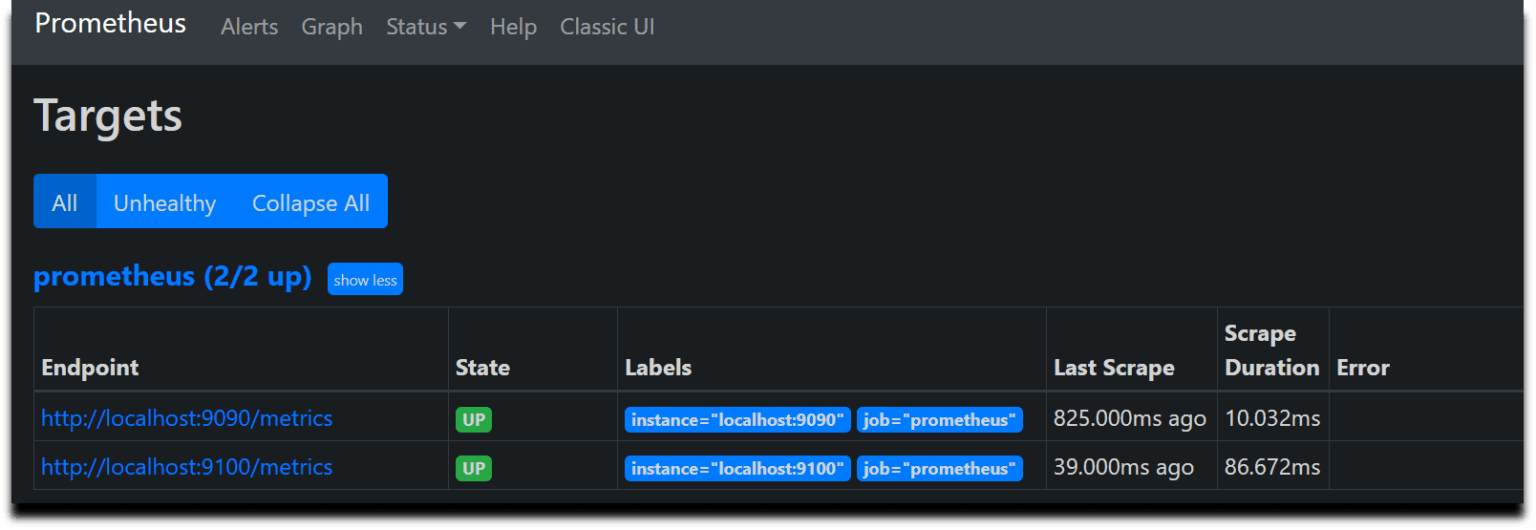Click the UP badge for localhost:9100
Viewport: 1536px width, 530px height.
[474, 468]
